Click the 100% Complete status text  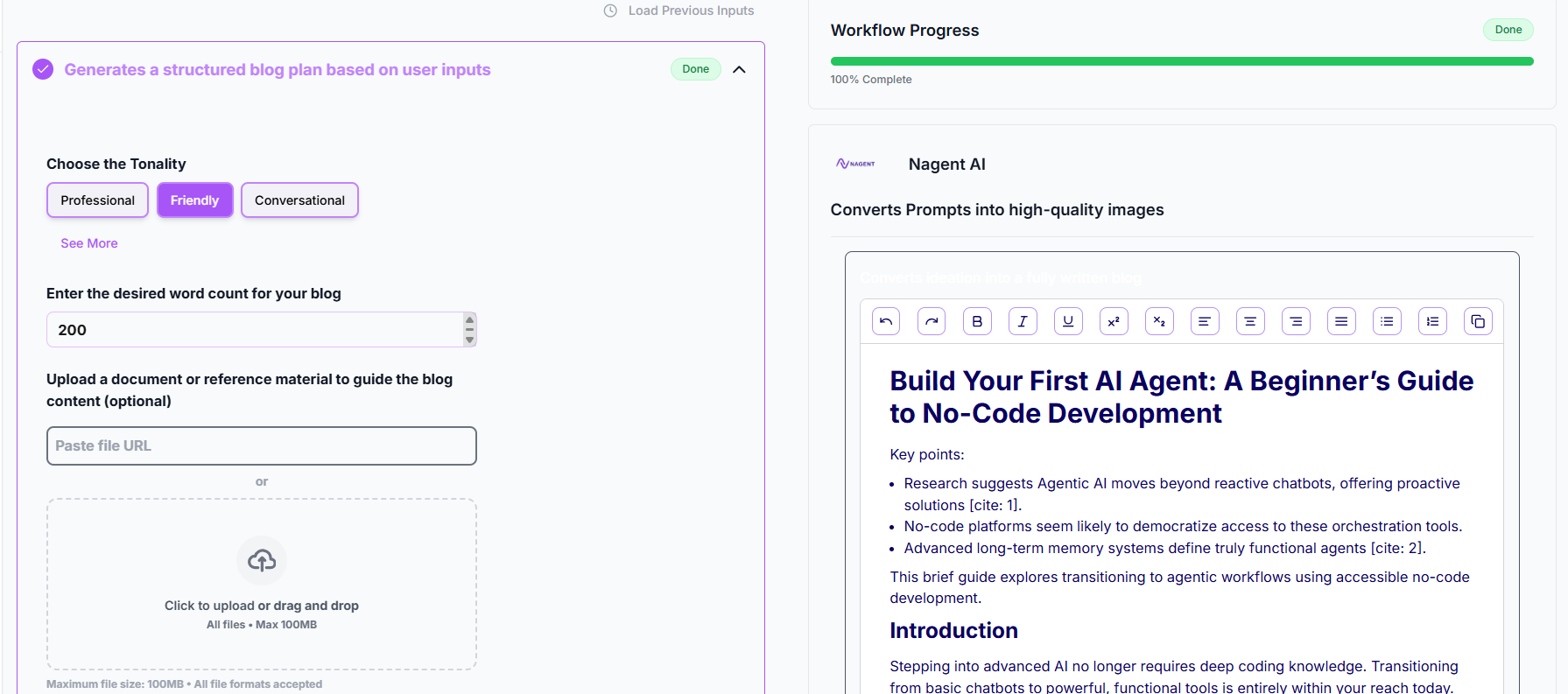(x=871, y=80)
